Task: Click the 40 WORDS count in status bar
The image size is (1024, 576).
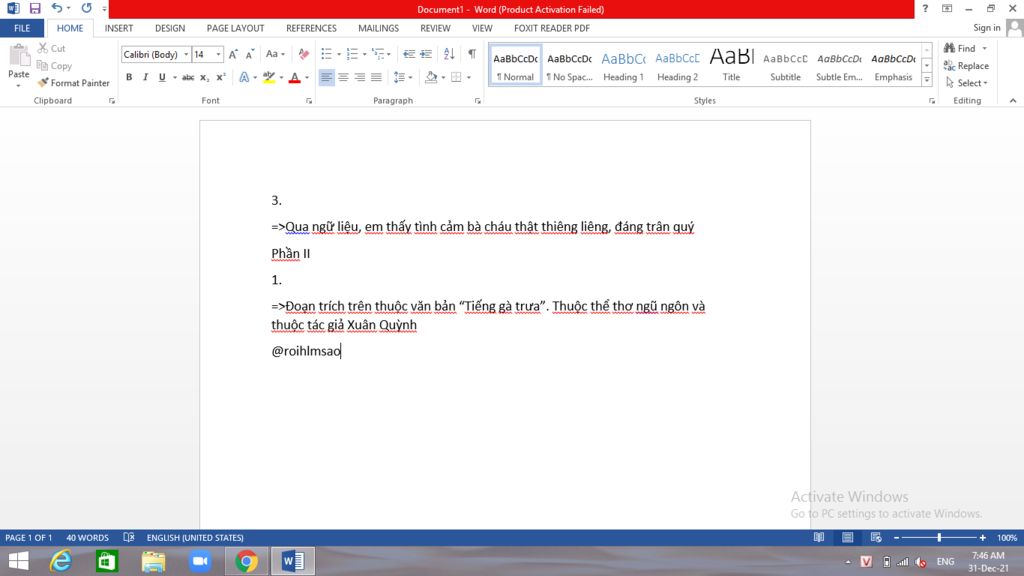Action: [88, 537]
